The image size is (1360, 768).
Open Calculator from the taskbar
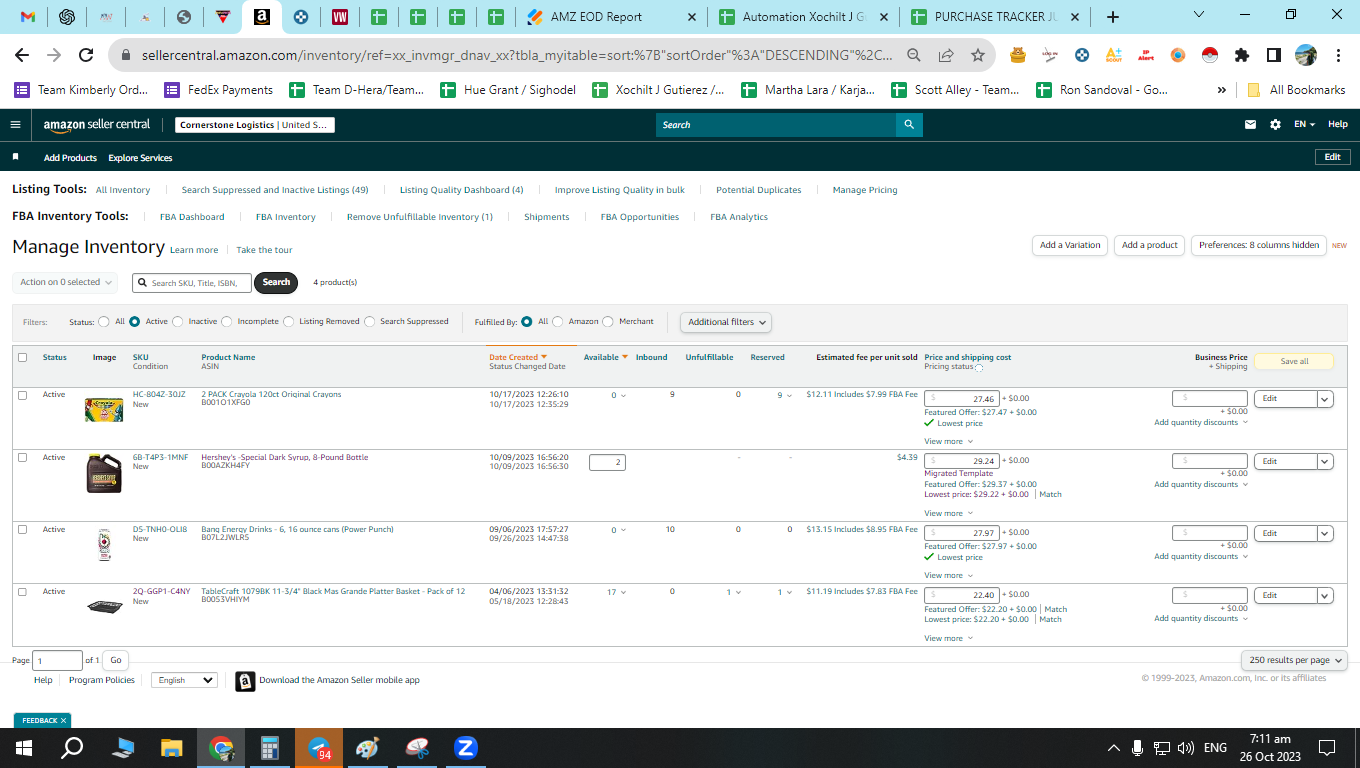pos(270,748)
